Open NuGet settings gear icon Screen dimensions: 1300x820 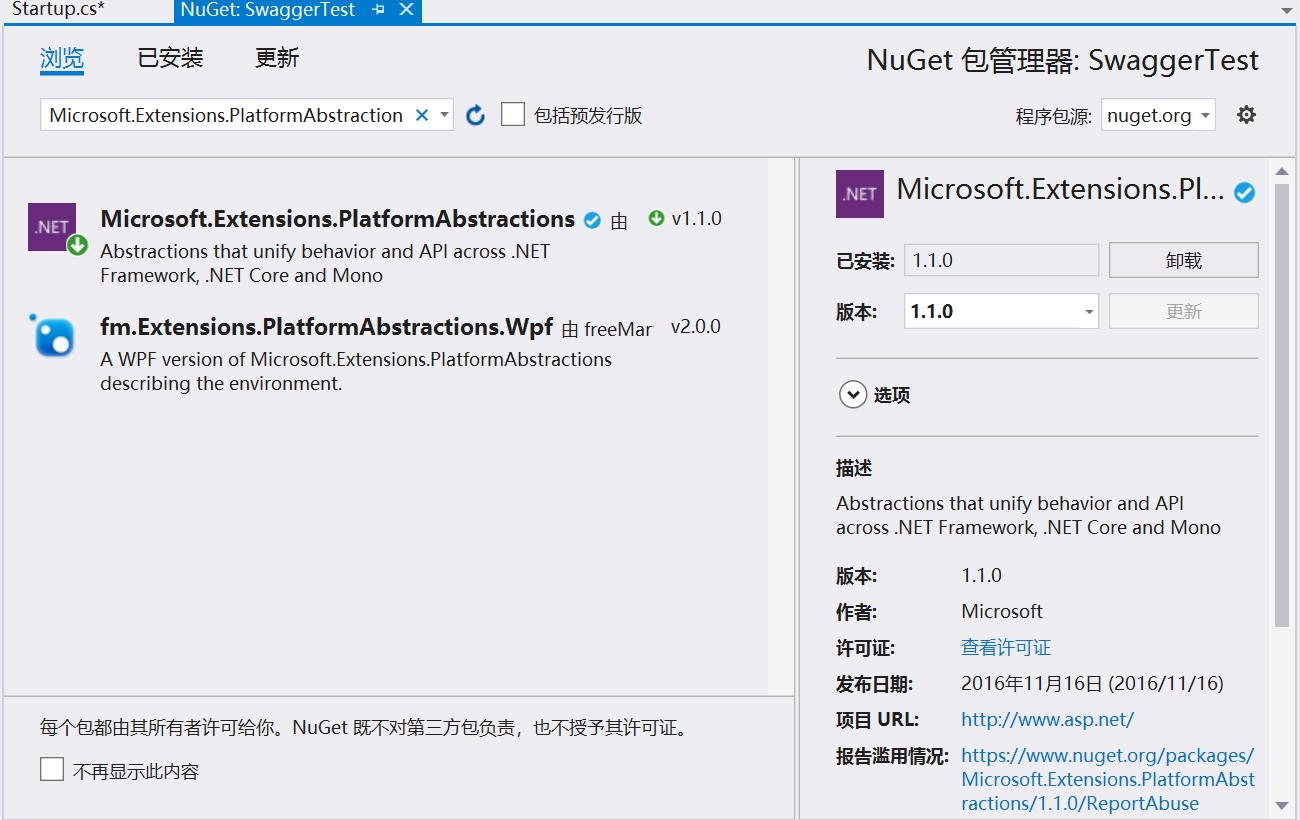[x=1246, y=115]
